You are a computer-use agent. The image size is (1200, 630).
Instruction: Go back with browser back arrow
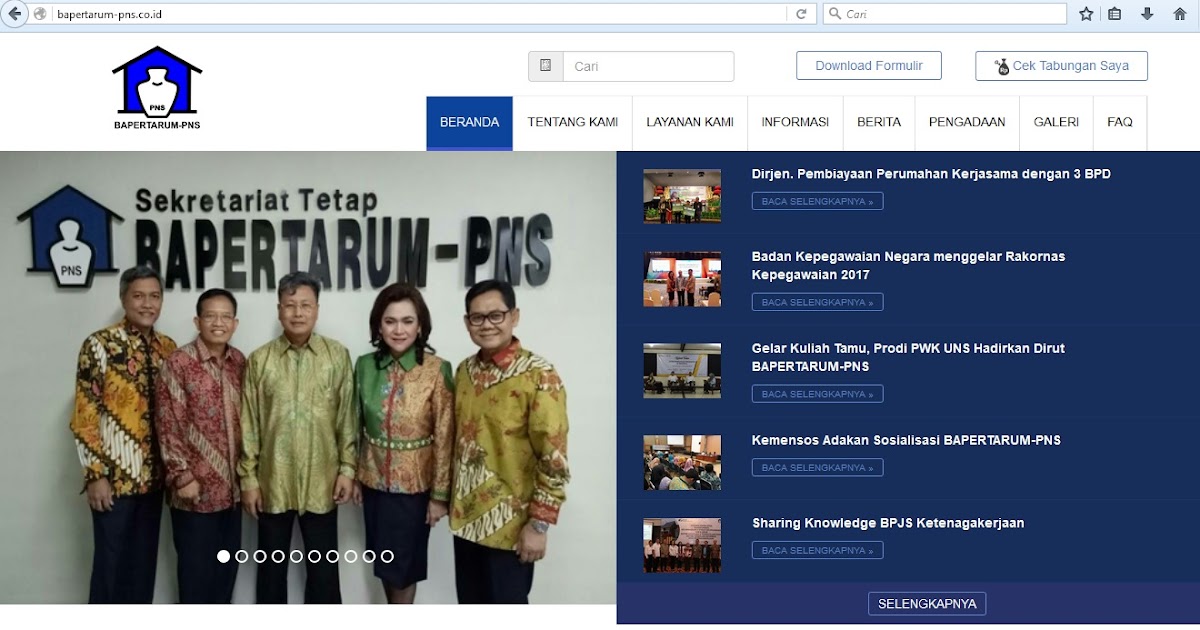click(x=14, y=14)
